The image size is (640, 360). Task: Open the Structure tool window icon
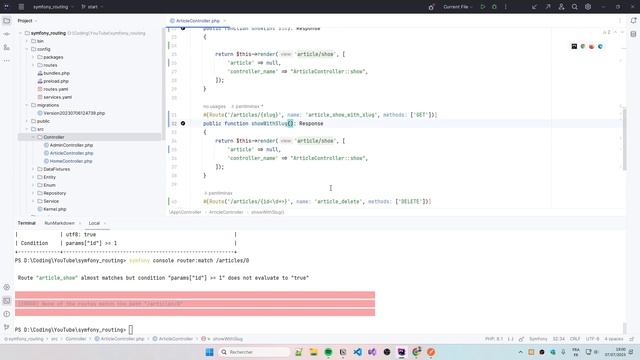(x=7, y=48)
